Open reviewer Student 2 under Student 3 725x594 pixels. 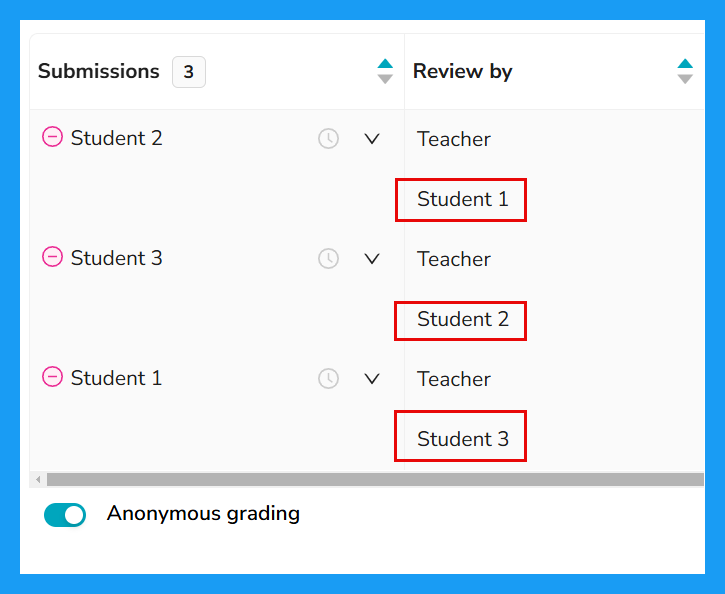tap(462, 319)
